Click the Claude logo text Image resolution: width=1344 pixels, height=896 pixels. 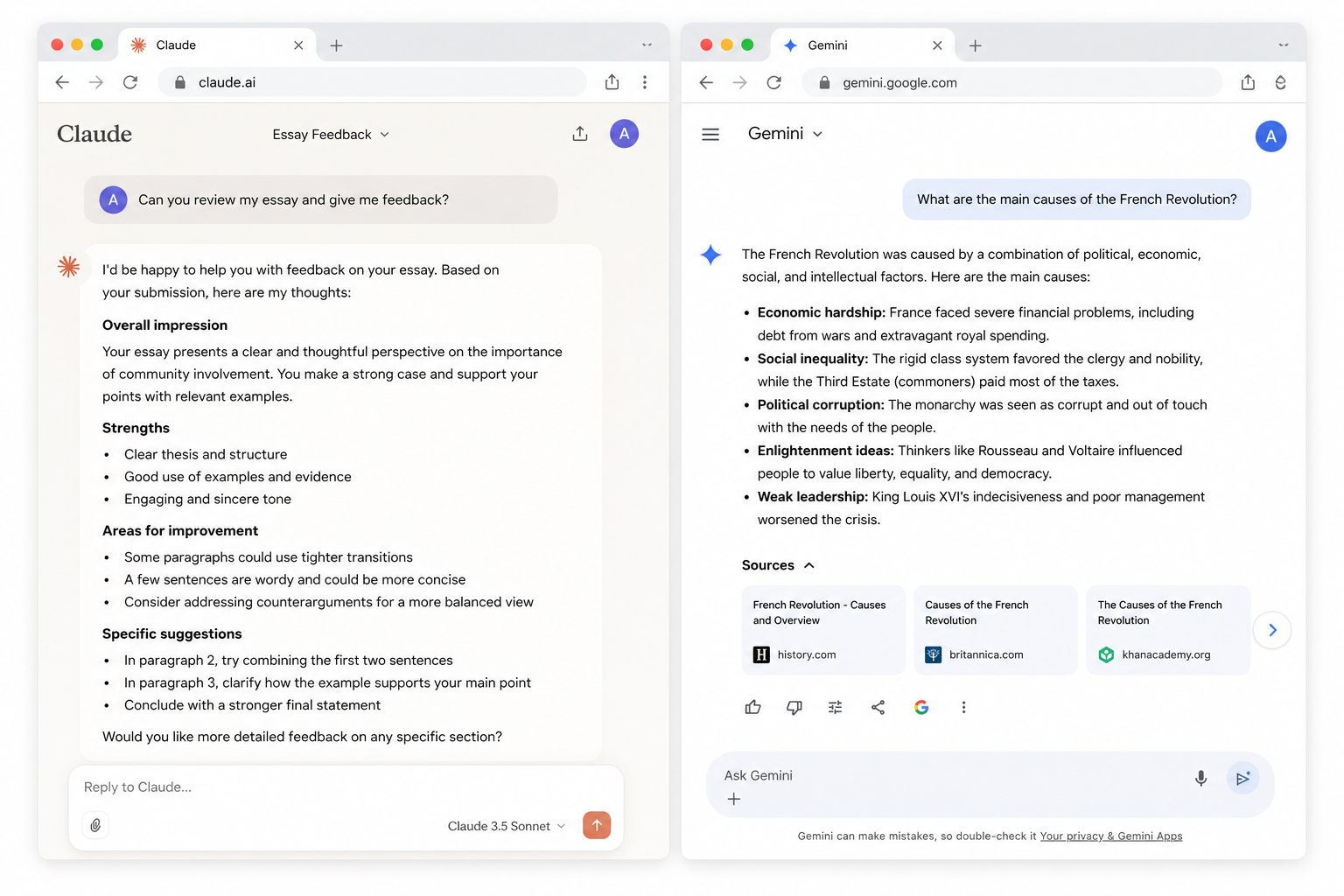click(94, 134)
